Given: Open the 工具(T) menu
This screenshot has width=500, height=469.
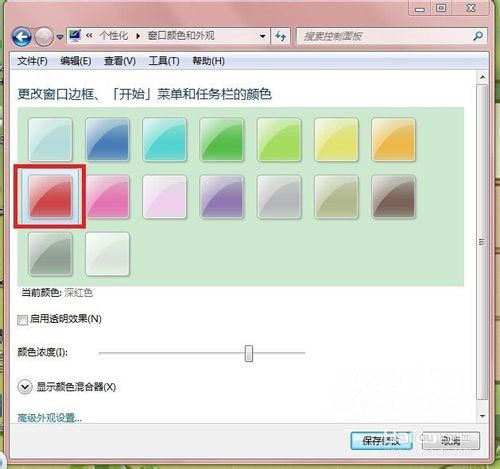Looking at the screenshot, I should point(164,61).
